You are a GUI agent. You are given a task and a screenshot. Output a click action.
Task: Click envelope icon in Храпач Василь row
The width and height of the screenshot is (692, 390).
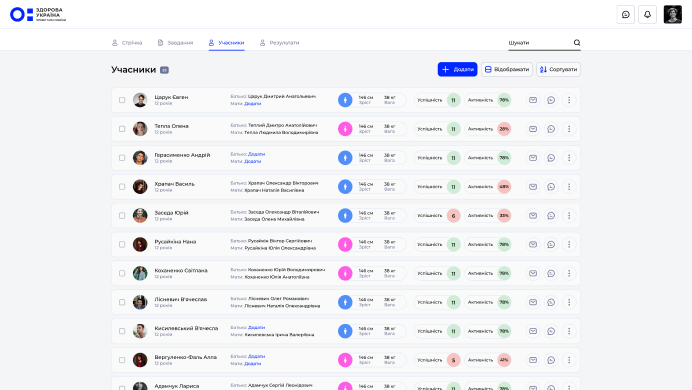pyautogui.click(x=533, y=187)
